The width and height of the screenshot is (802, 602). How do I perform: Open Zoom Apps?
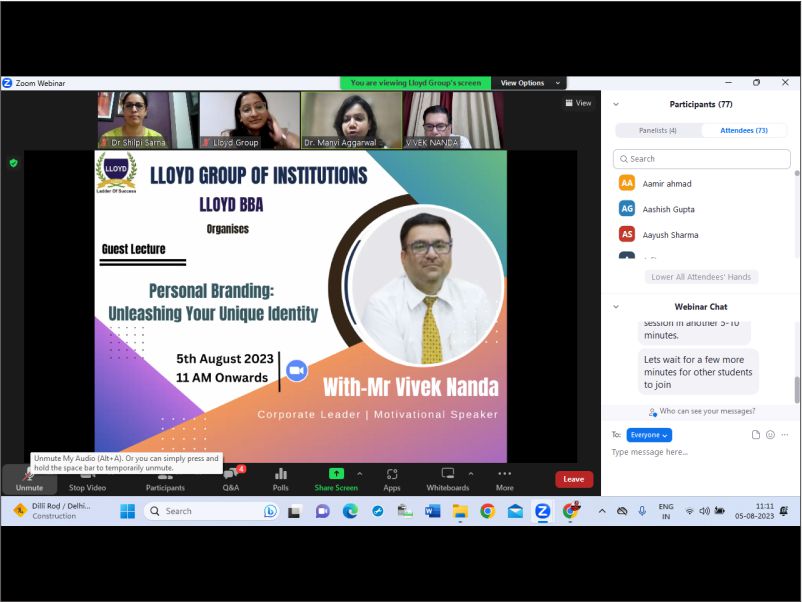(392, 480)
